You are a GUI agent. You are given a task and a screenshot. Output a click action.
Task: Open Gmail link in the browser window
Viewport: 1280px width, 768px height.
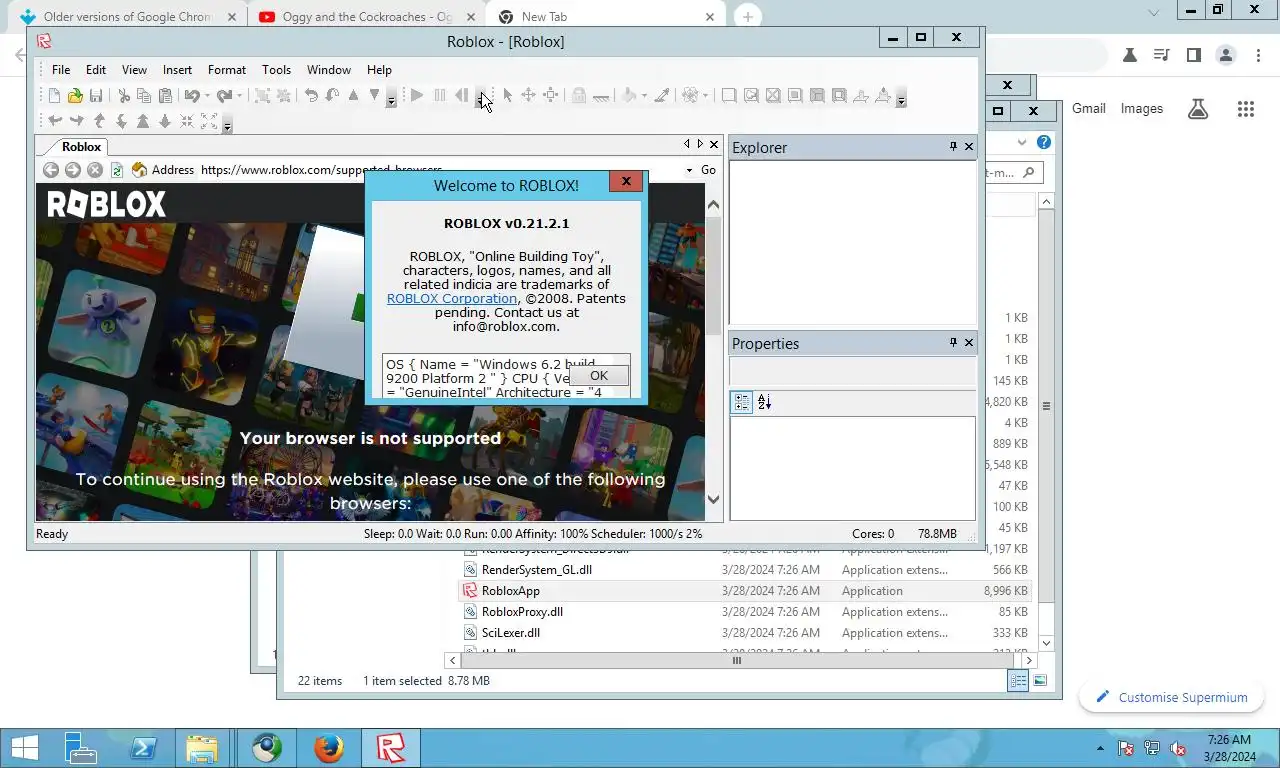(x=1089, y=108)
